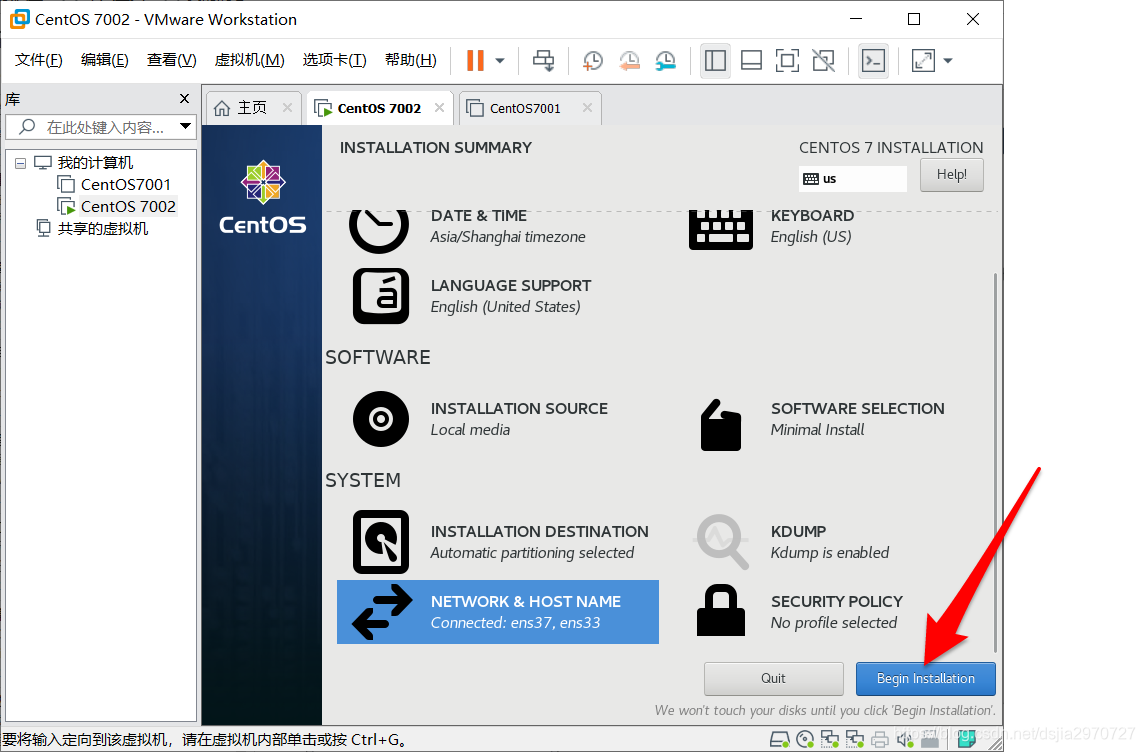The image size is (1145, 752).
Task: Open SOFTWARE SELECTION package icon
Action: pos(721,425)
